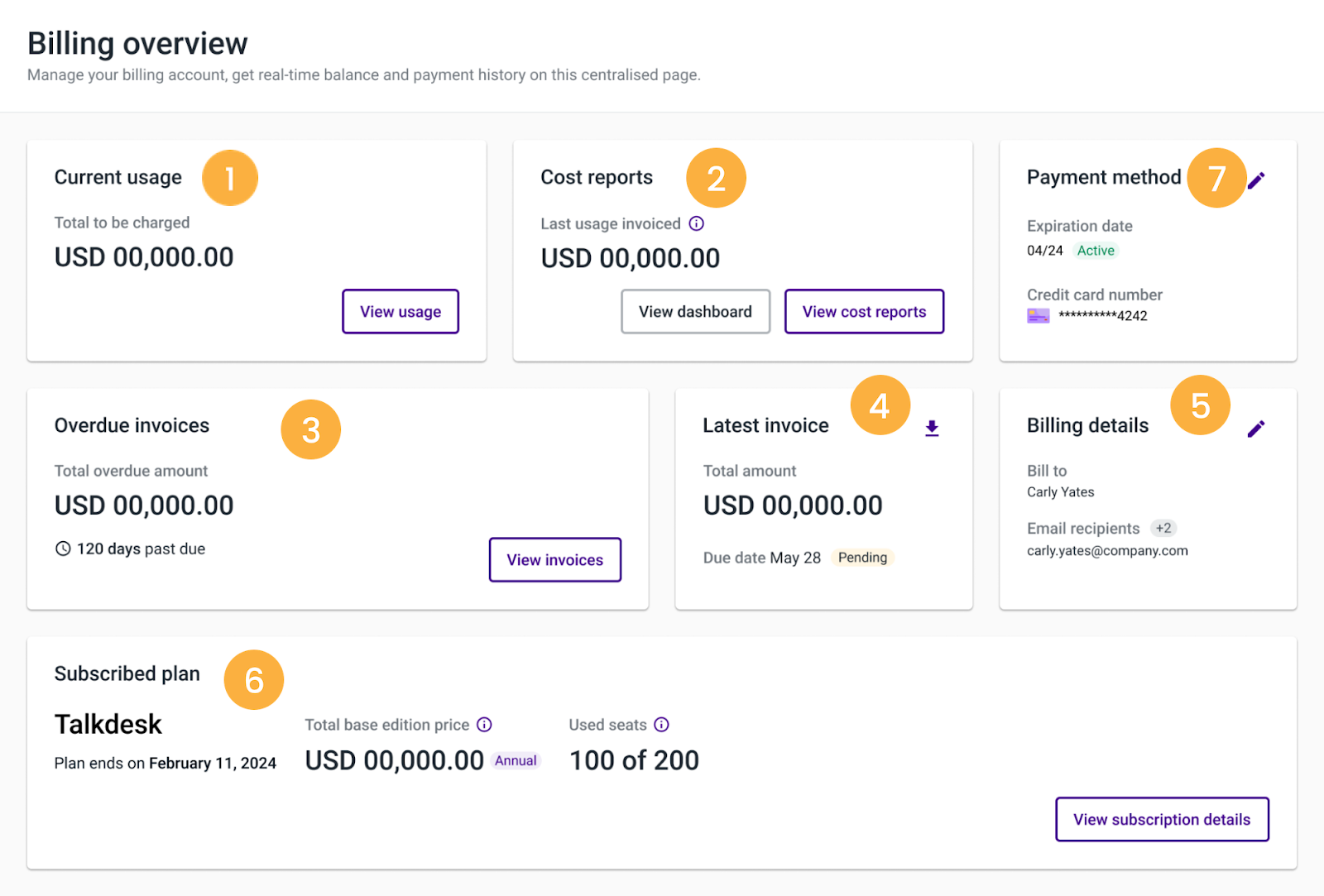Expand the +2 email recipients badge
1324x896 pixels.
(x=1163, y=528)
